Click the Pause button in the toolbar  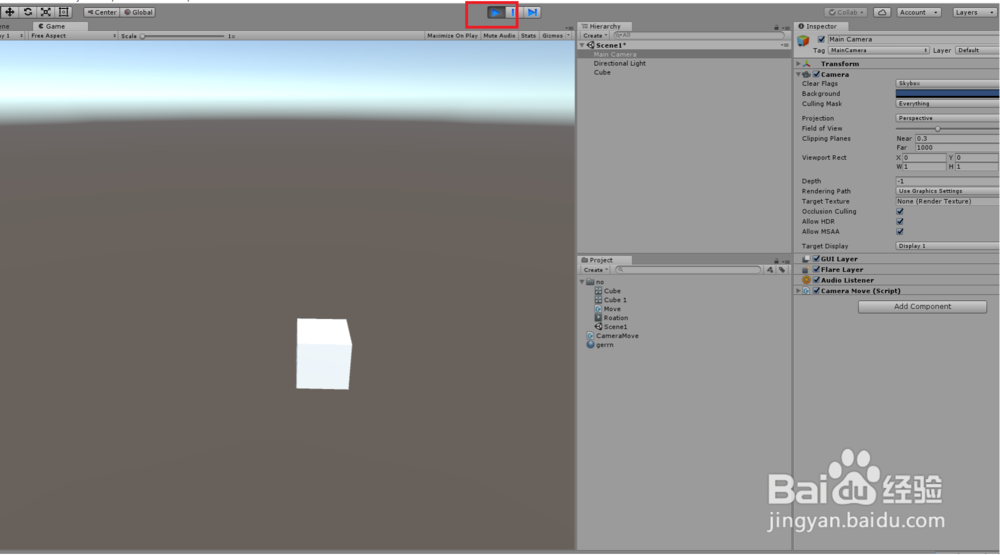click(x=513, y=12)
